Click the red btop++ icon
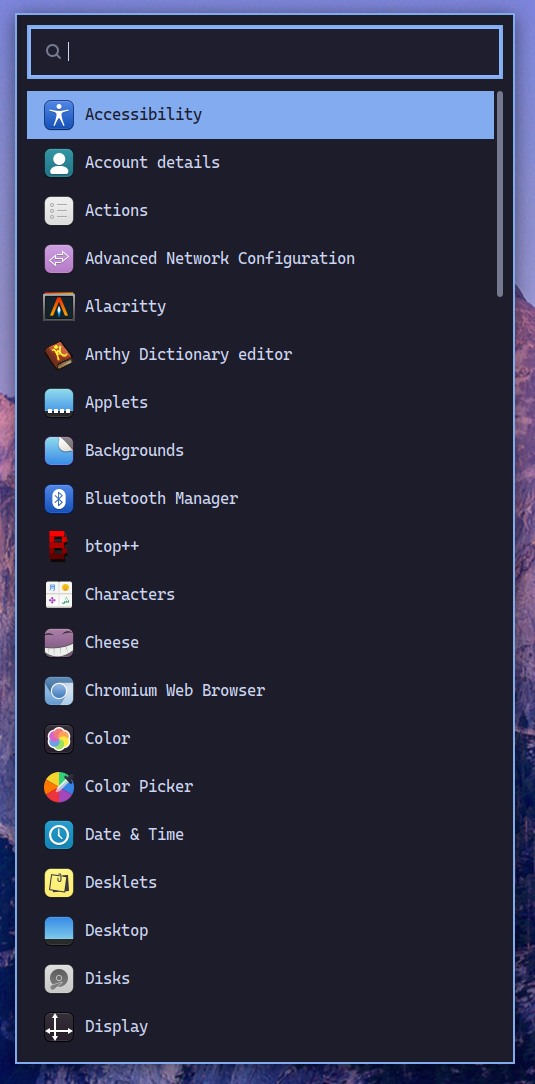Viewport: 535px width, 1084px height. coord(59,546)
